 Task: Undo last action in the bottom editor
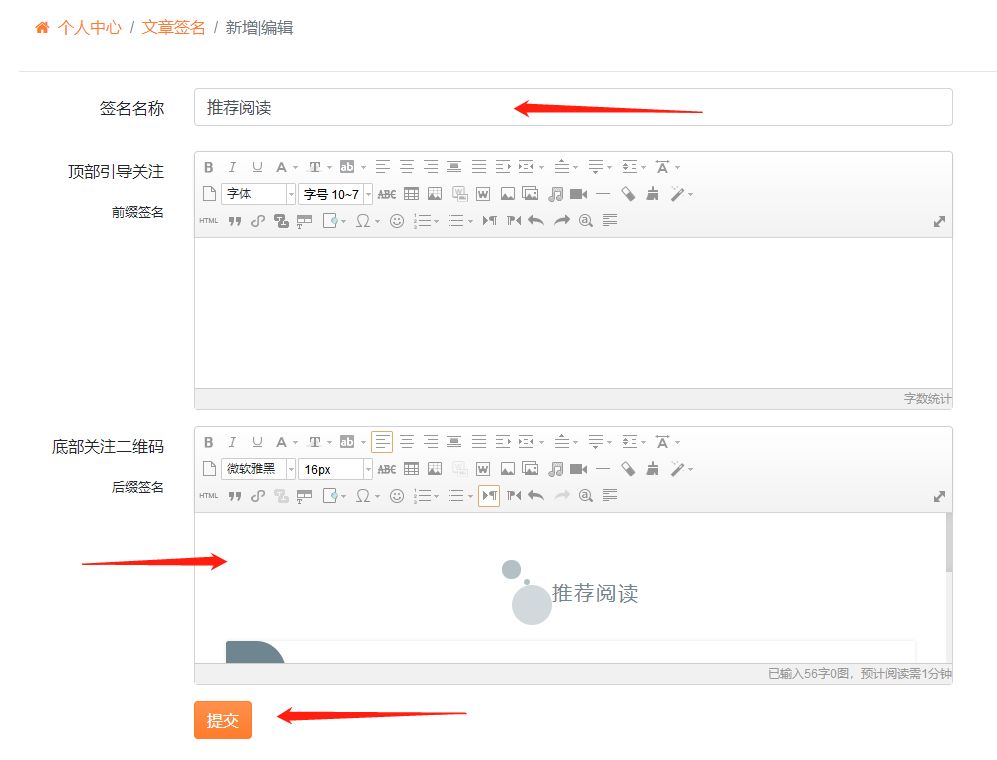click(x=537, y=495)
